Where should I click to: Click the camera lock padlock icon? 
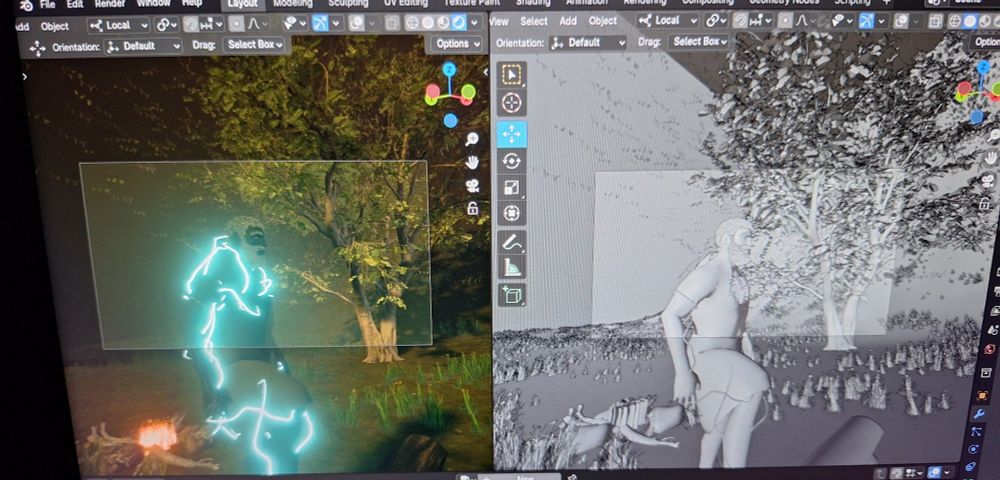[473, 208]
